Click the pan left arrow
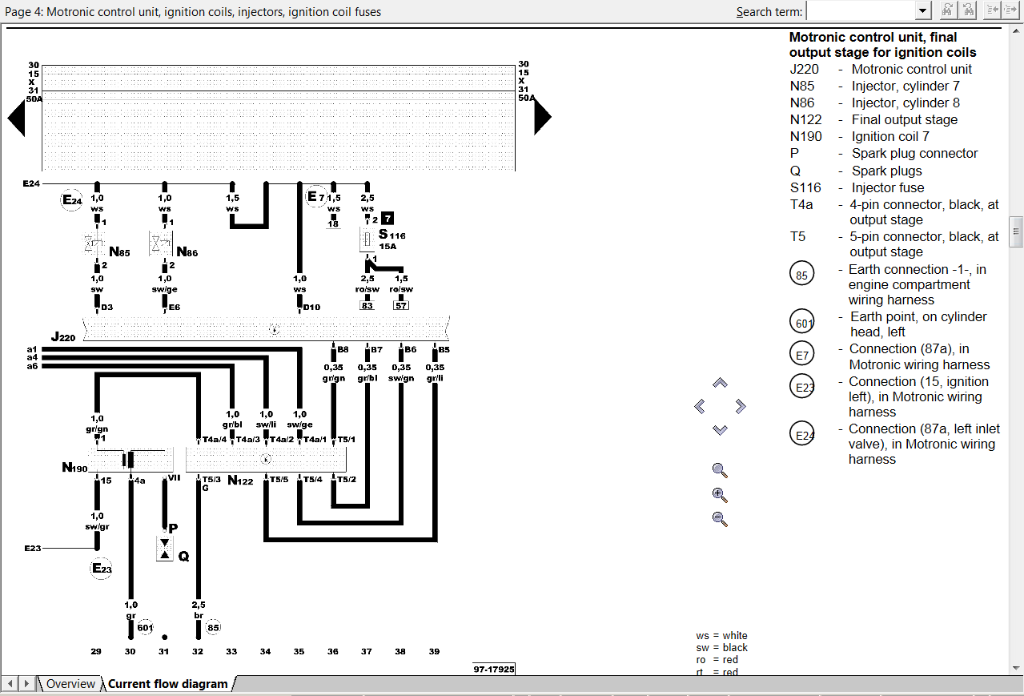Screen dimensions: 1024x696 tap(699, 406)
